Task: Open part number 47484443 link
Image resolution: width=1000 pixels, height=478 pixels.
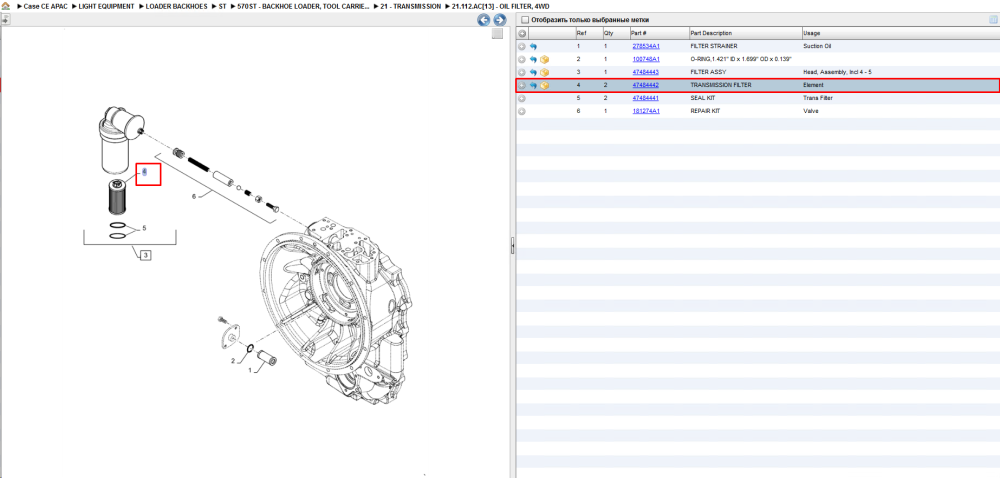Action: pyautogui.click(x=645, y=72)
